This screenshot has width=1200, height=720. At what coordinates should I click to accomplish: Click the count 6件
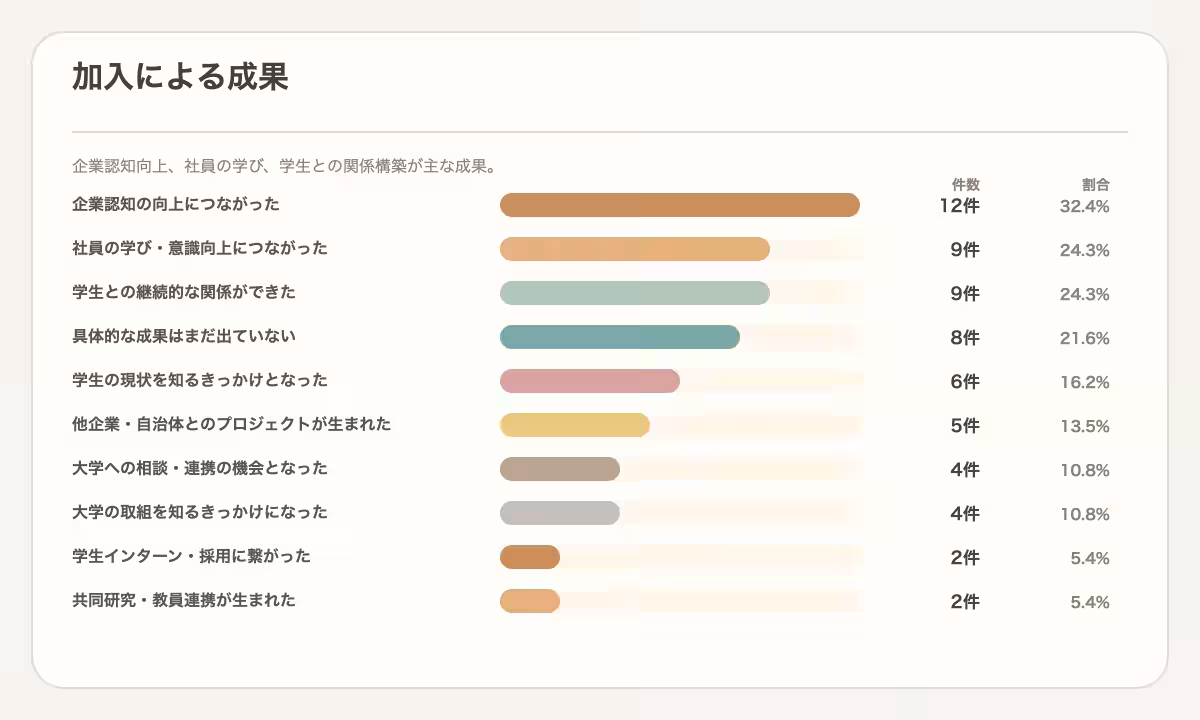(x=965, y=382)
